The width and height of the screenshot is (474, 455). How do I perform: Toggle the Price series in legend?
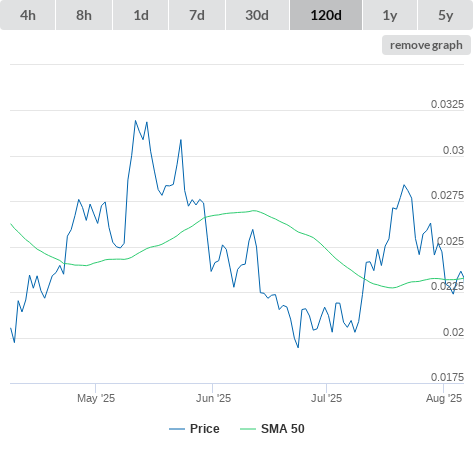tap(205, 429)
